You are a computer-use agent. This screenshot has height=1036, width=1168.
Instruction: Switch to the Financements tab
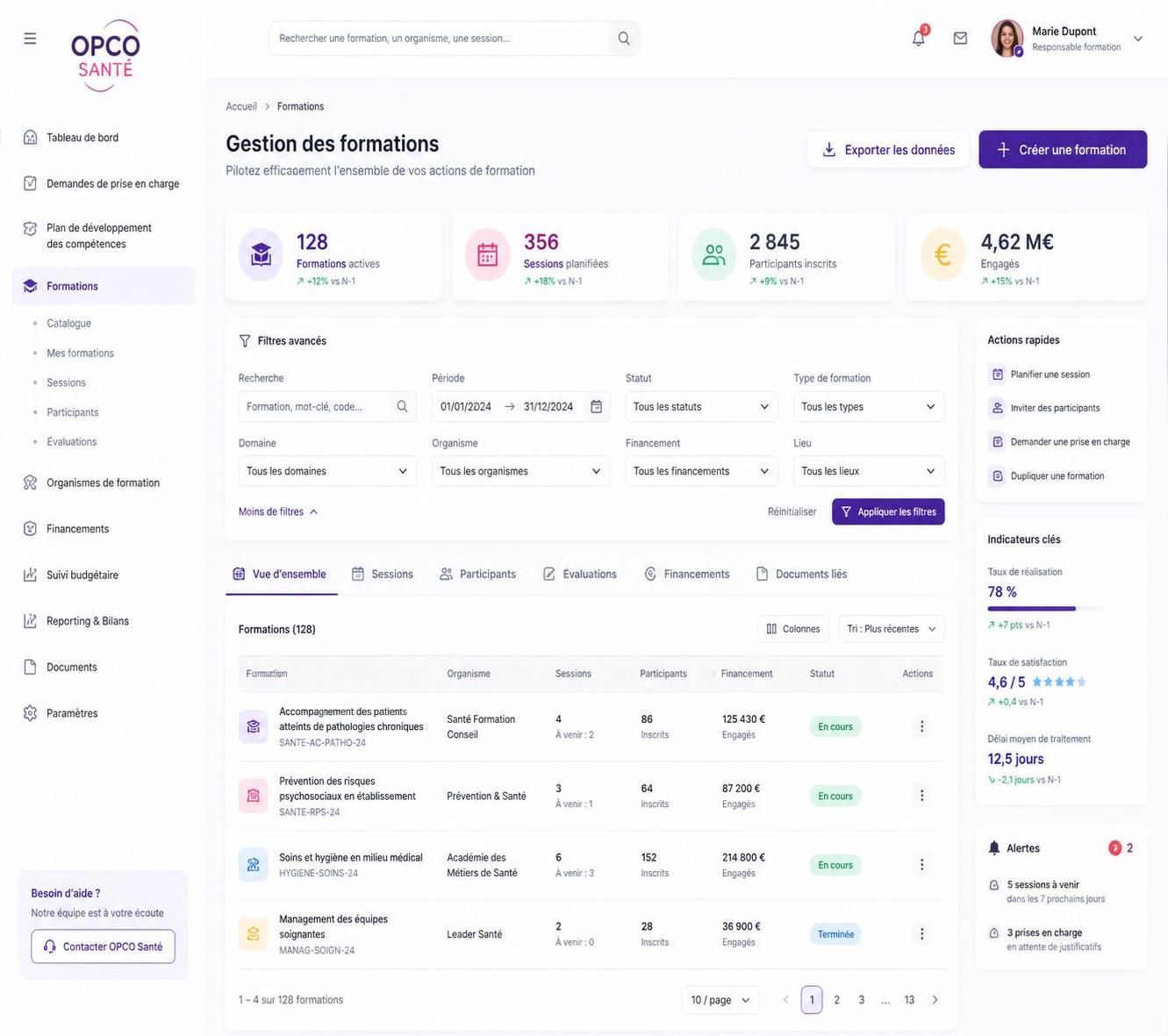point(687,575)
